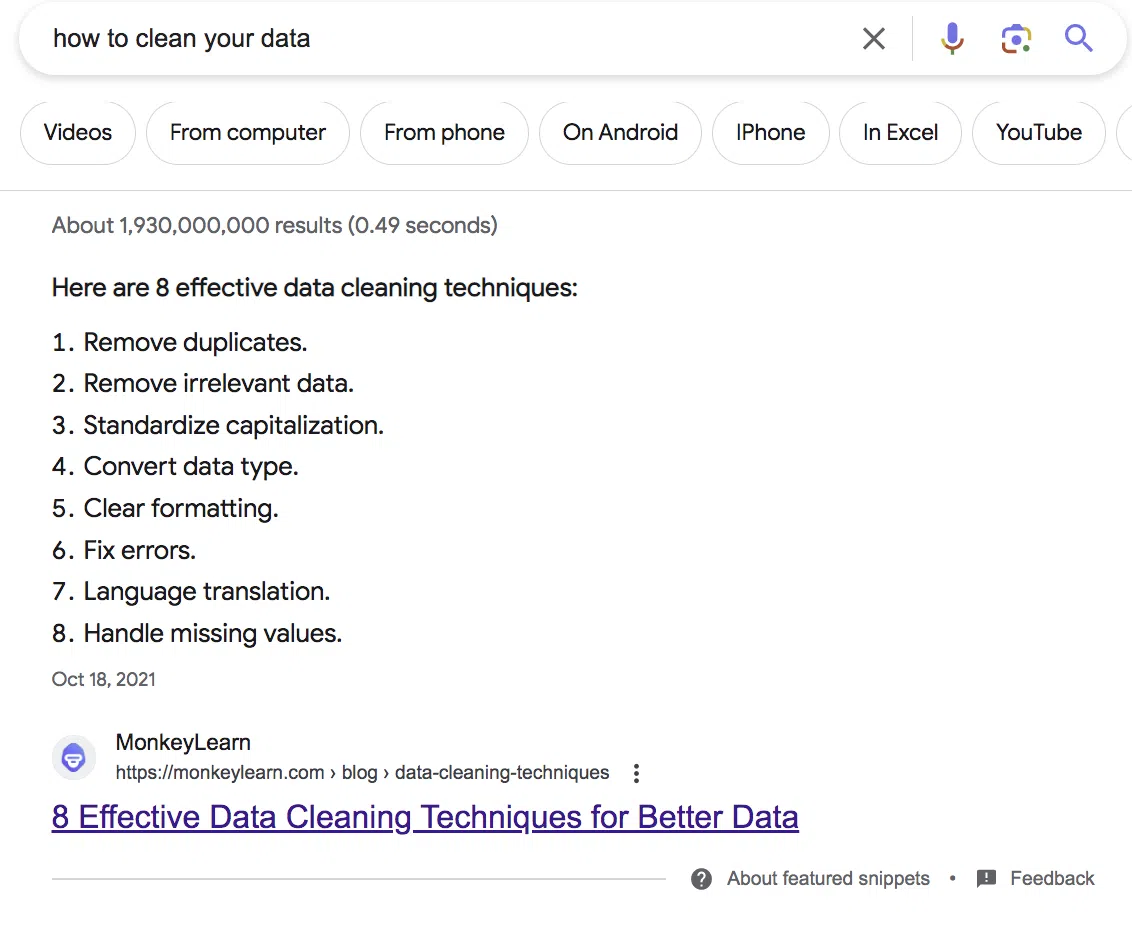1132x934 pixels.
Task: Click the MonkeyLearn site name
Action: [x=183, y=743]
